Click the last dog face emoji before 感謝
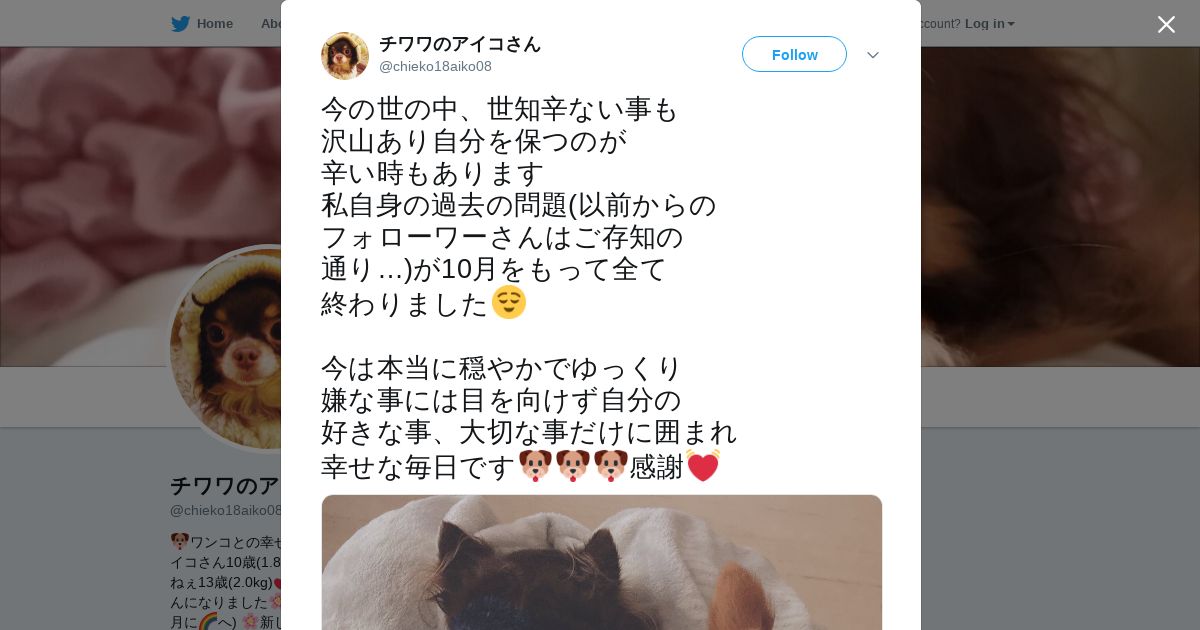This screenshot has height=630, width=1200. click(x=611, y=466)
